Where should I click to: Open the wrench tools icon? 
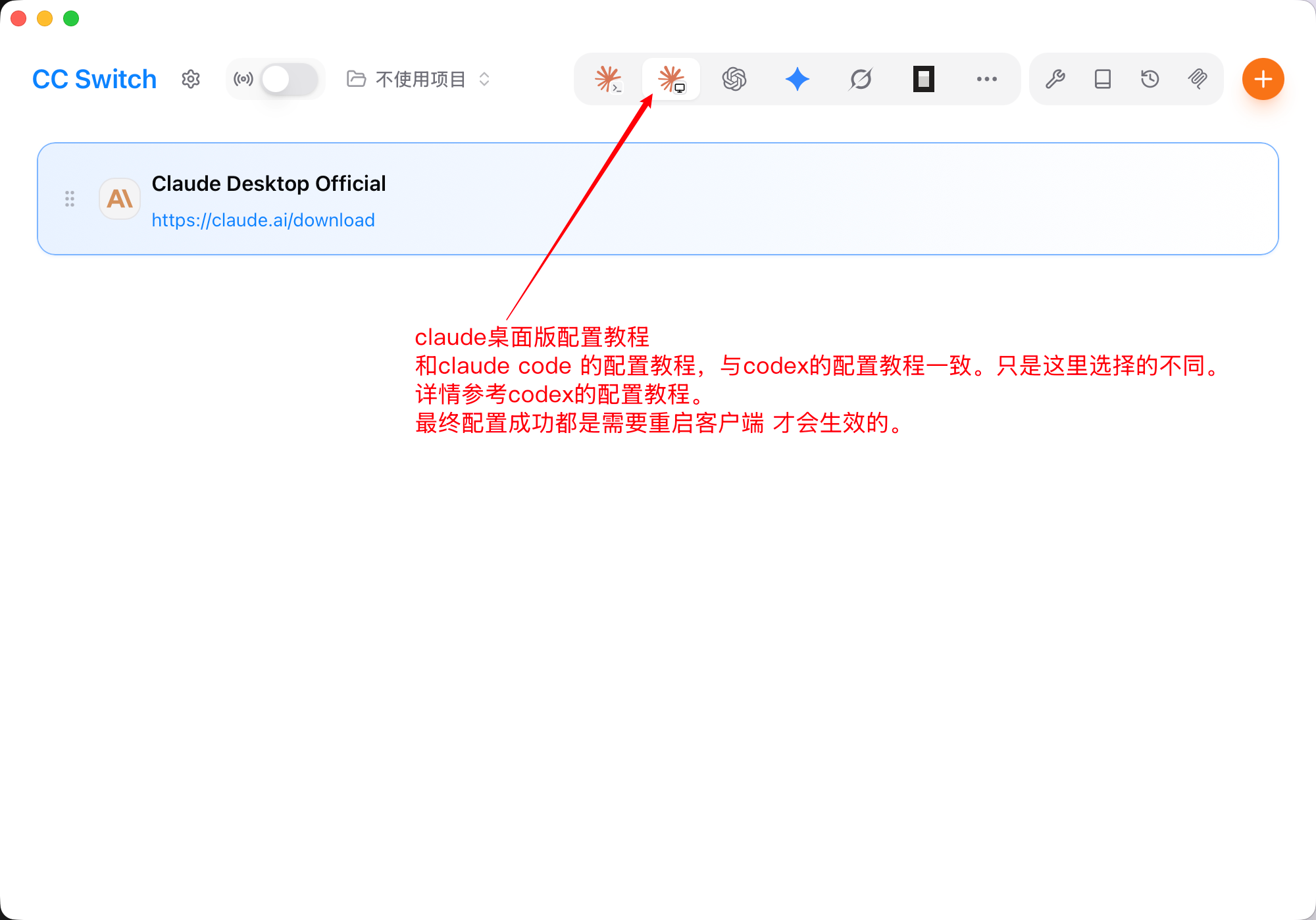[1055, 79]
